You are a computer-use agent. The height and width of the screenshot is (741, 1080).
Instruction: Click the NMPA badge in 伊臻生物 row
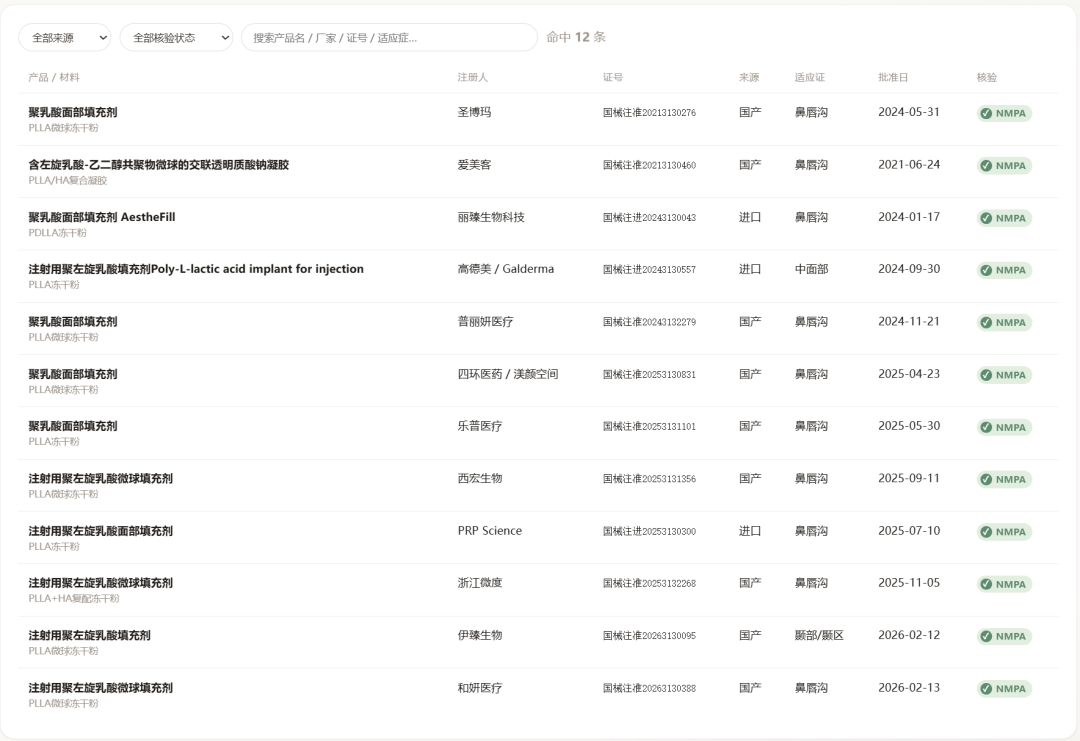point(1004,636)
